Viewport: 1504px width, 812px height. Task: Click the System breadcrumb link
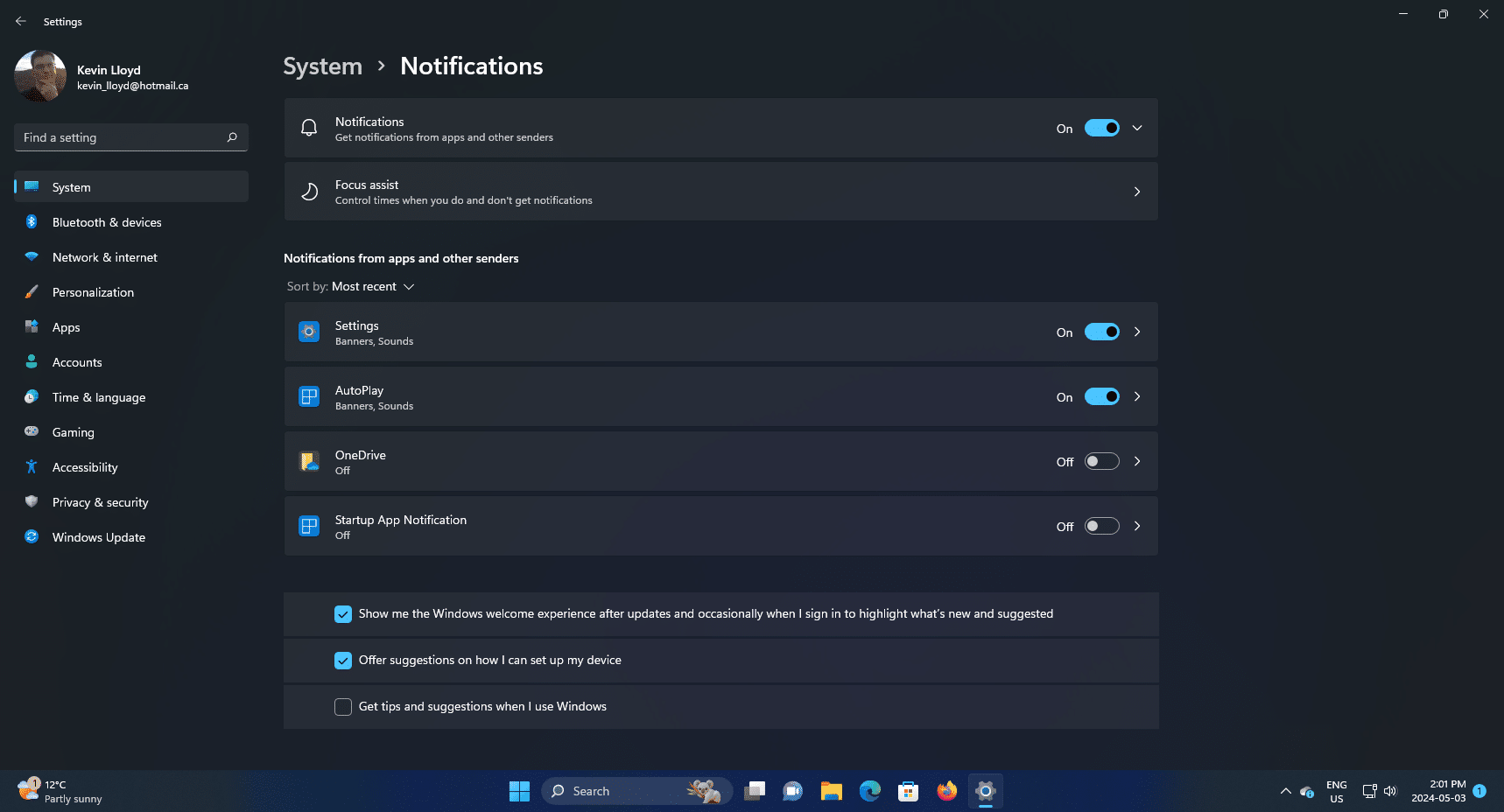pos(322,66)
